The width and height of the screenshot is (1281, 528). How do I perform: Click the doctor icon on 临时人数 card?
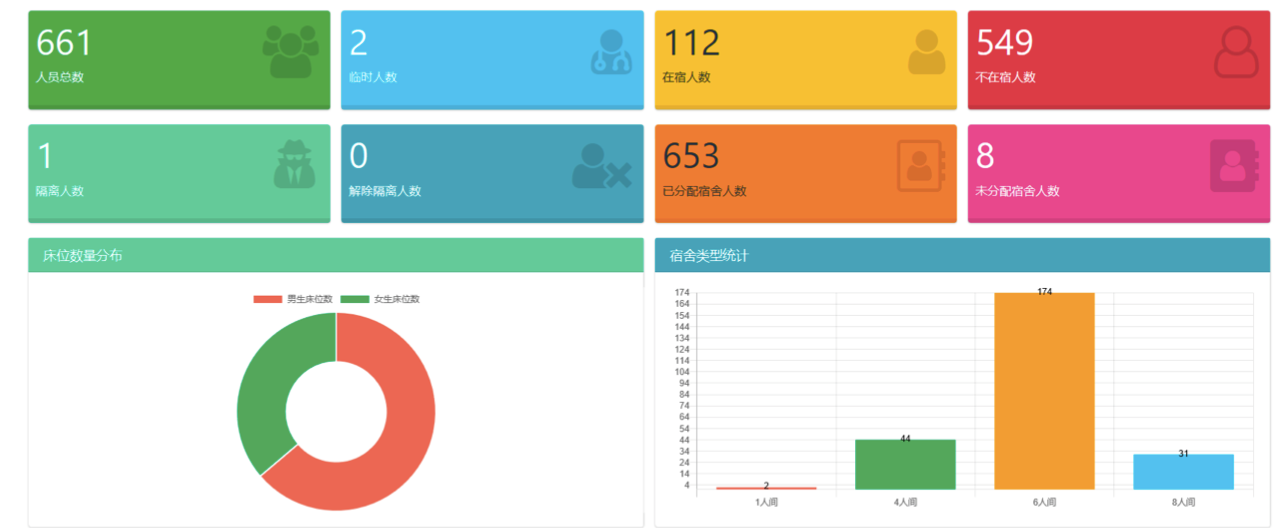point(611,52)
